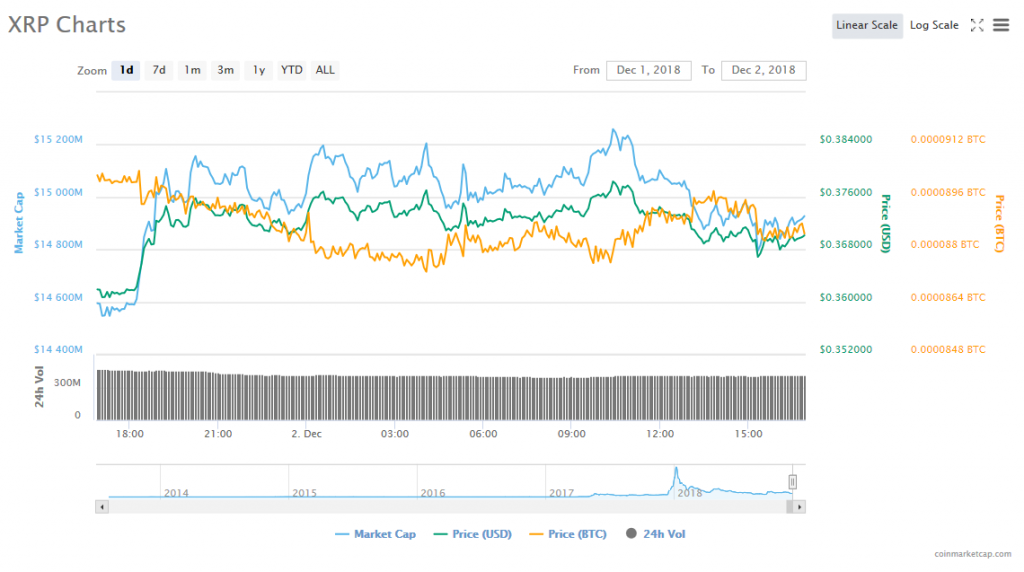Click the navigator scrollbar left arrow
Image resolution: width=1024 pixels, height=572 pixels.
(100, 507)
